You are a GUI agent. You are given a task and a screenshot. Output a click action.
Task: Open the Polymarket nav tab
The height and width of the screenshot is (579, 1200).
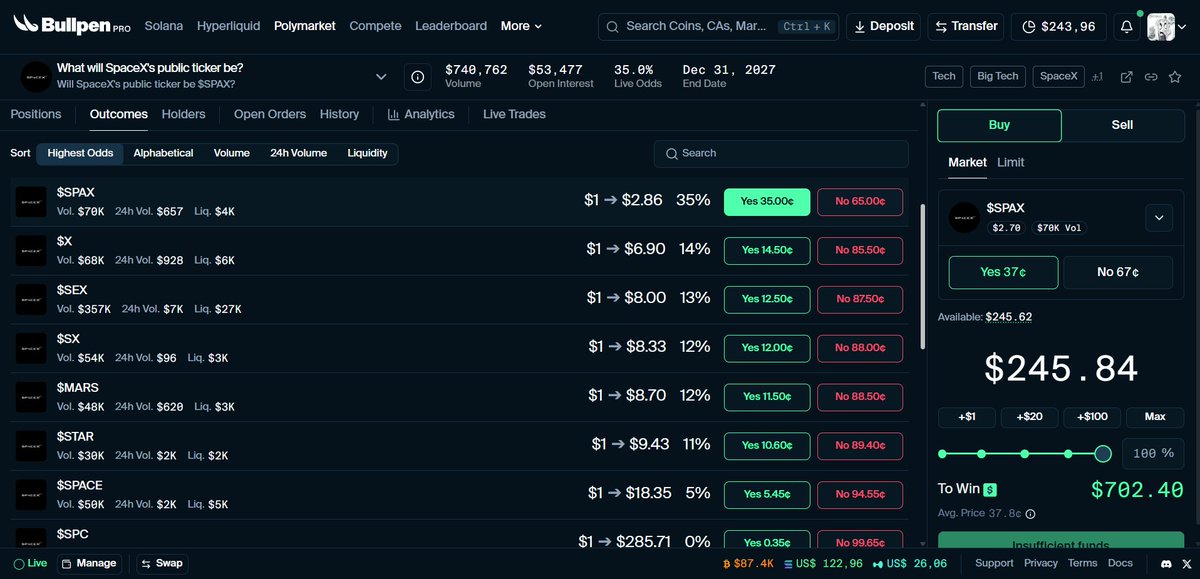pyautogui.click(x=305, y=26)
